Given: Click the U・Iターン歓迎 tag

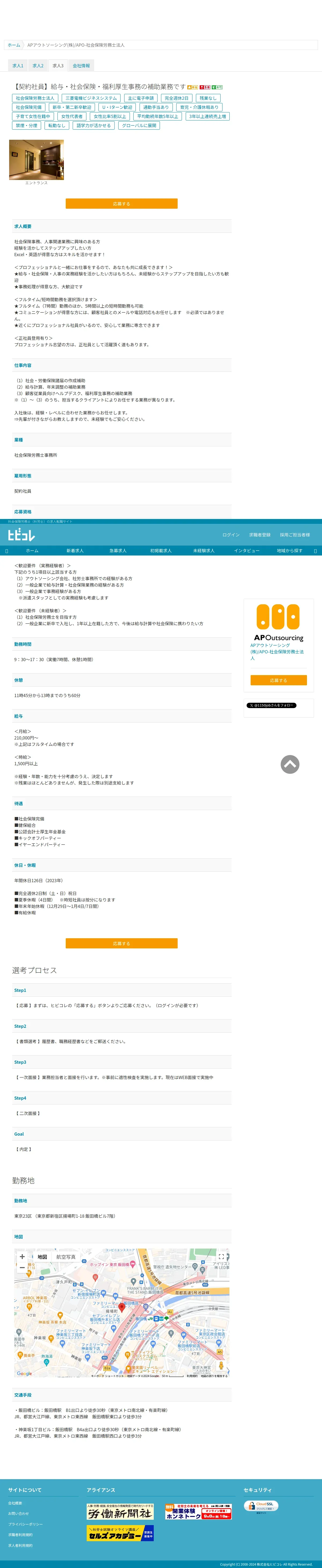Looking at the screenshot, I should click(x=117, y=107).
